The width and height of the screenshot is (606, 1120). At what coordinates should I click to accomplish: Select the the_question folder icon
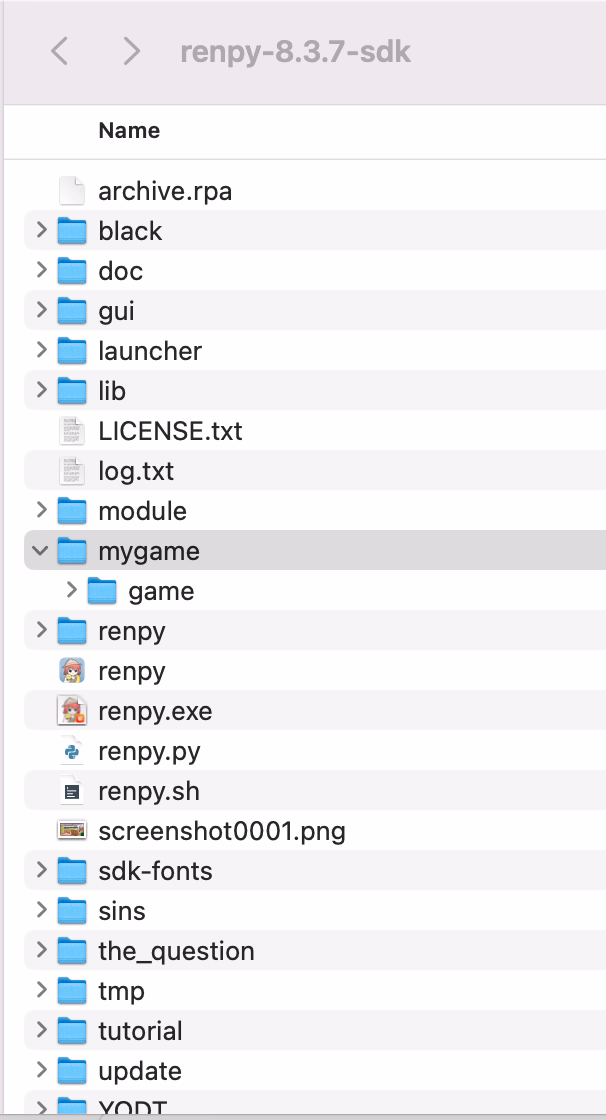tap(71, 951)
